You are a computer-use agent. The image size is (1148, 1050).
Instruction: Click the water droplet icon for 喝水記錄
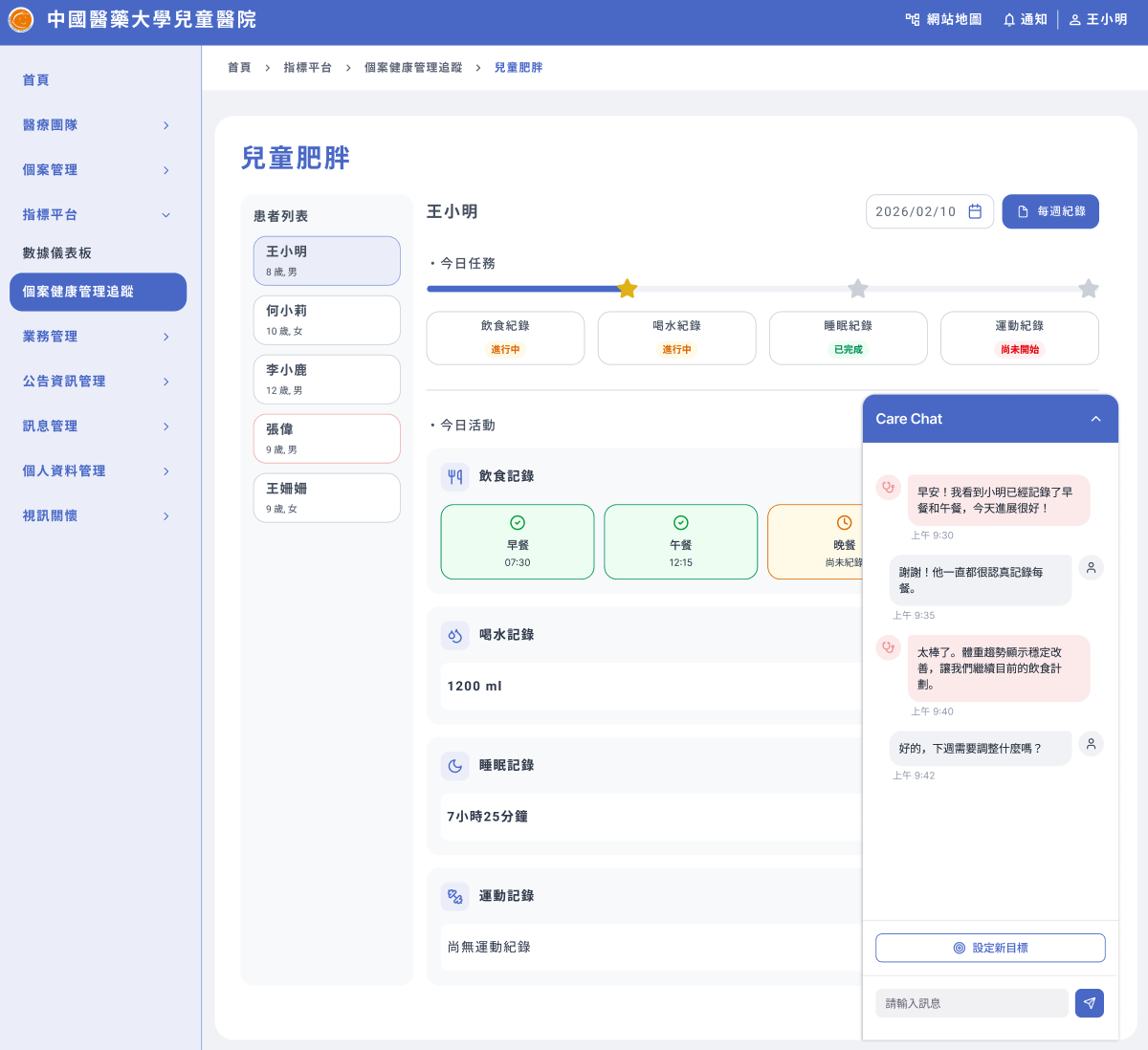[x=455, y=635]
